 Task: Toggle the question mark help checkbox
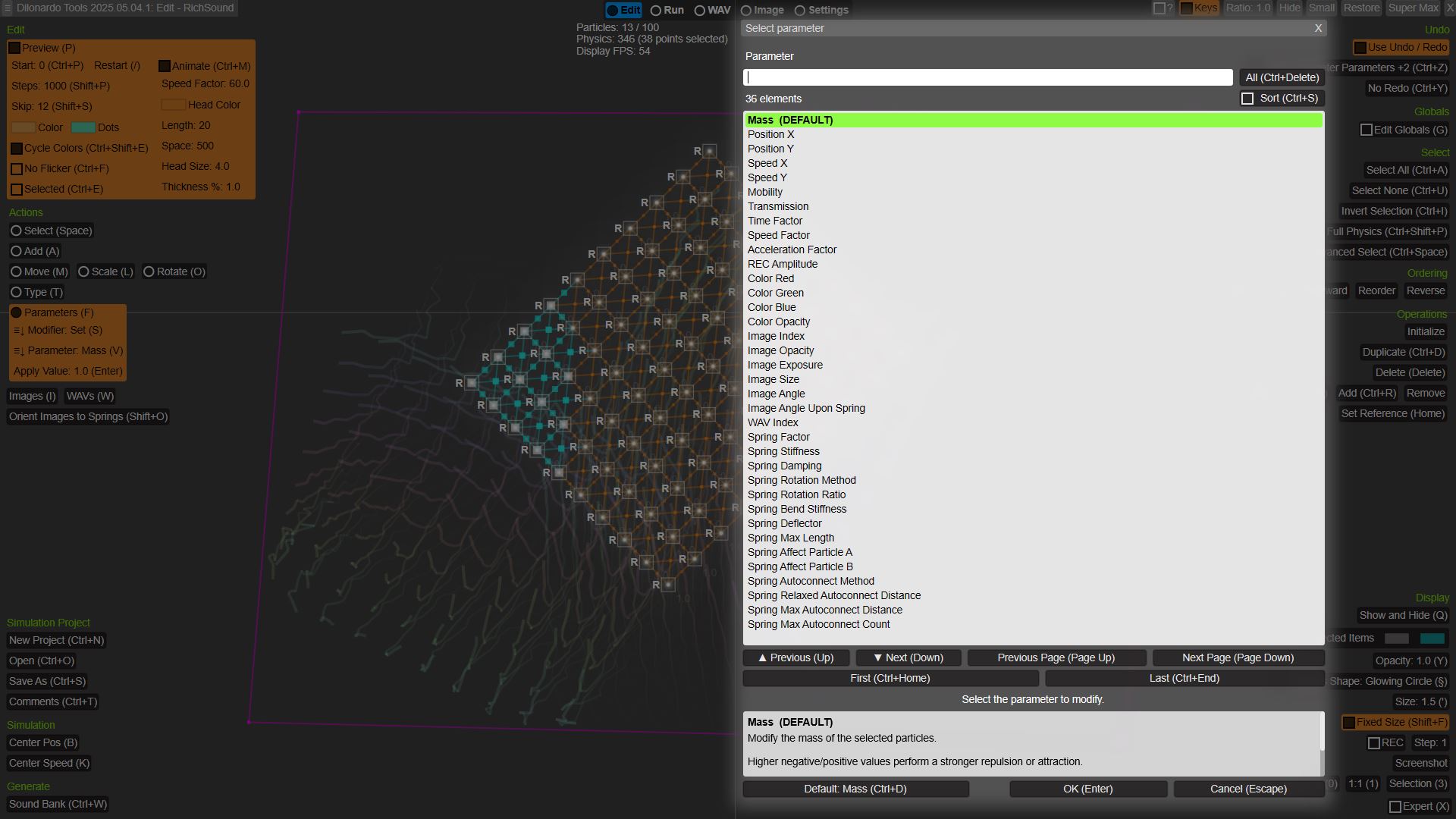1159,8
